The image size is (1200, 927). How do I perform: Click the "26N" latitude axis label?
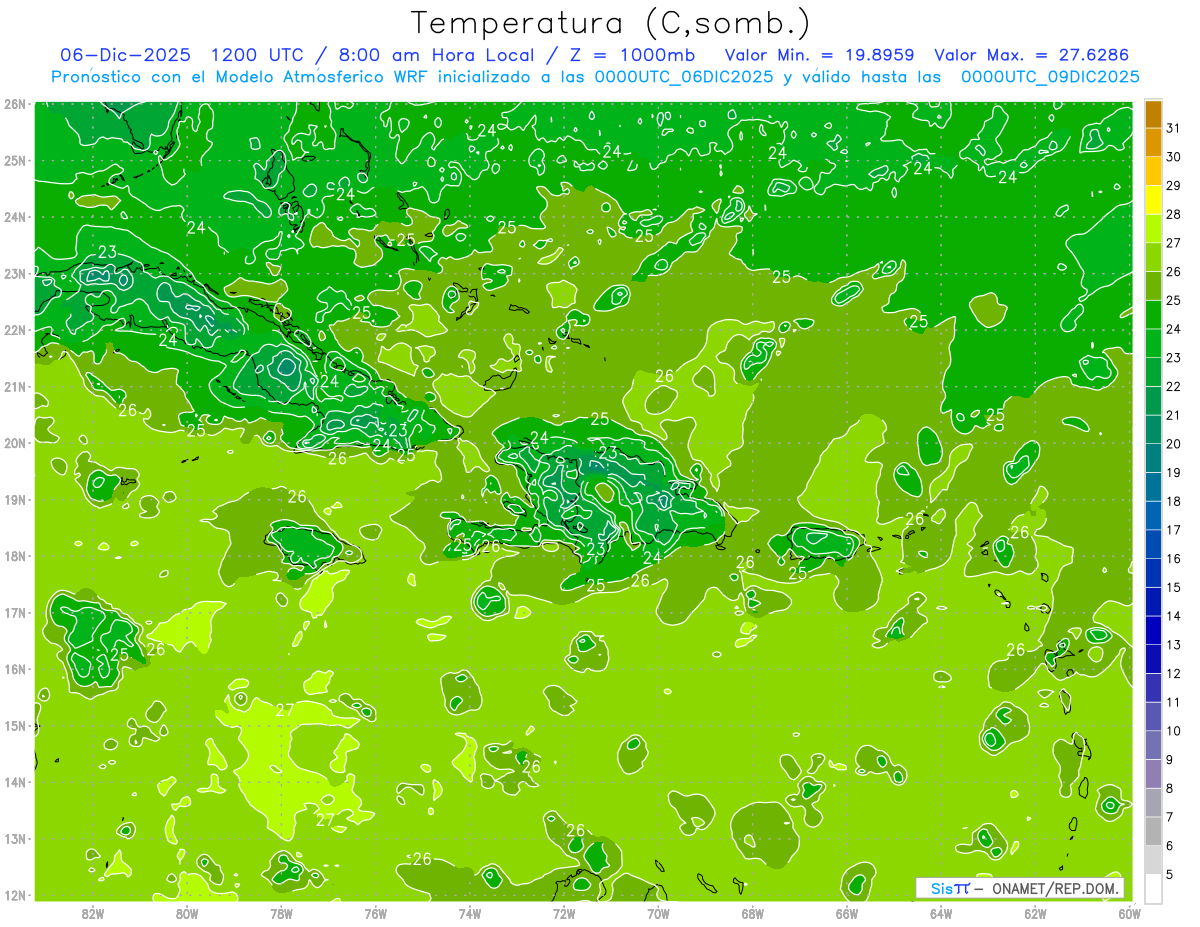14,104
